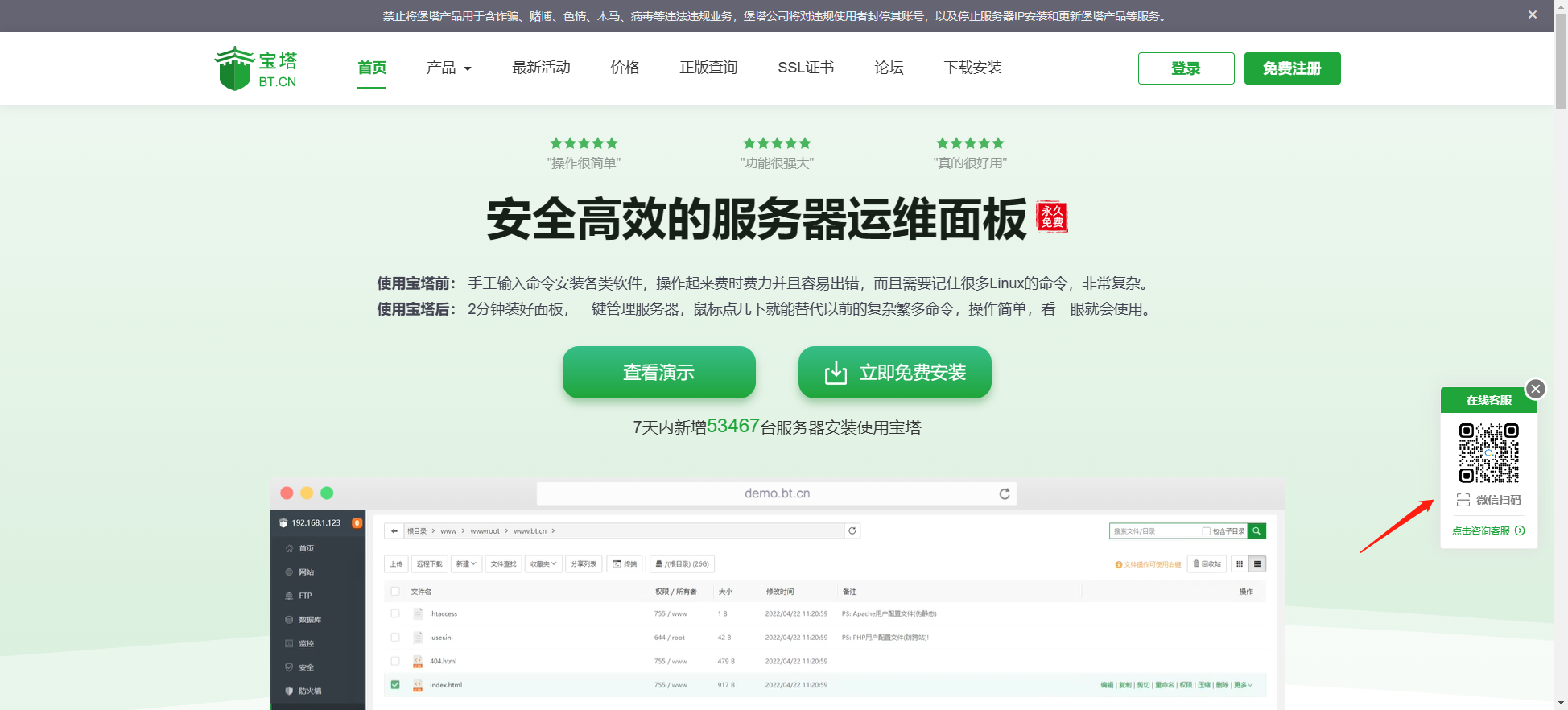Click the five stars above "功能很强大"
This screenshot has height=710, width=1568.
pyautogui.click(x=777, y=143)
